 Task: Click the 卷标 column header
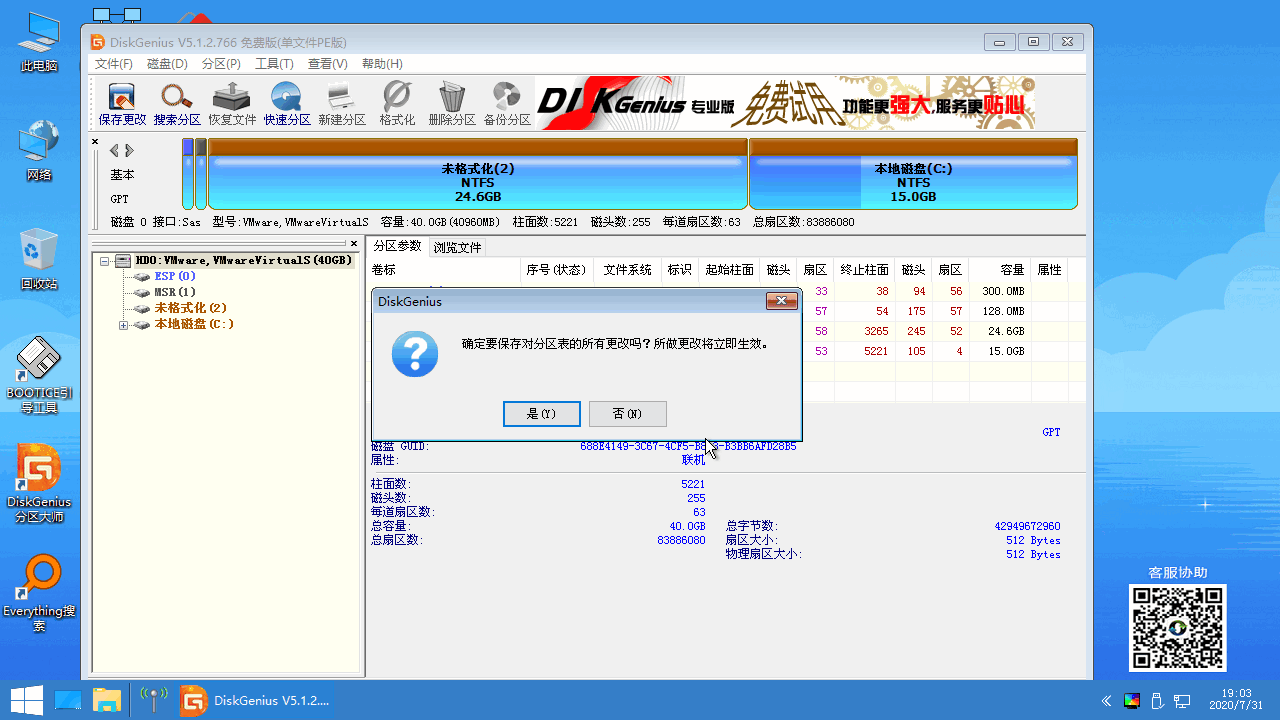tap(444, 270)
